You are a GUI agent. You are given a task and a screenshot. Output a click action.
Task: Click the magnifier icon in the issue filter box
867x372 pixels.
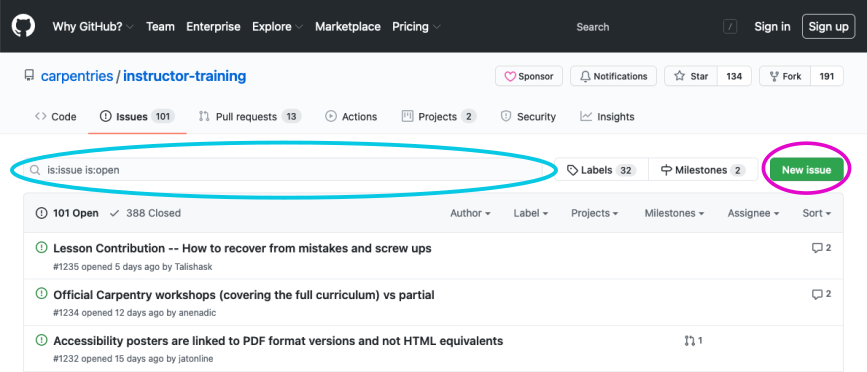pyautogui.click(x=35, y=170)
